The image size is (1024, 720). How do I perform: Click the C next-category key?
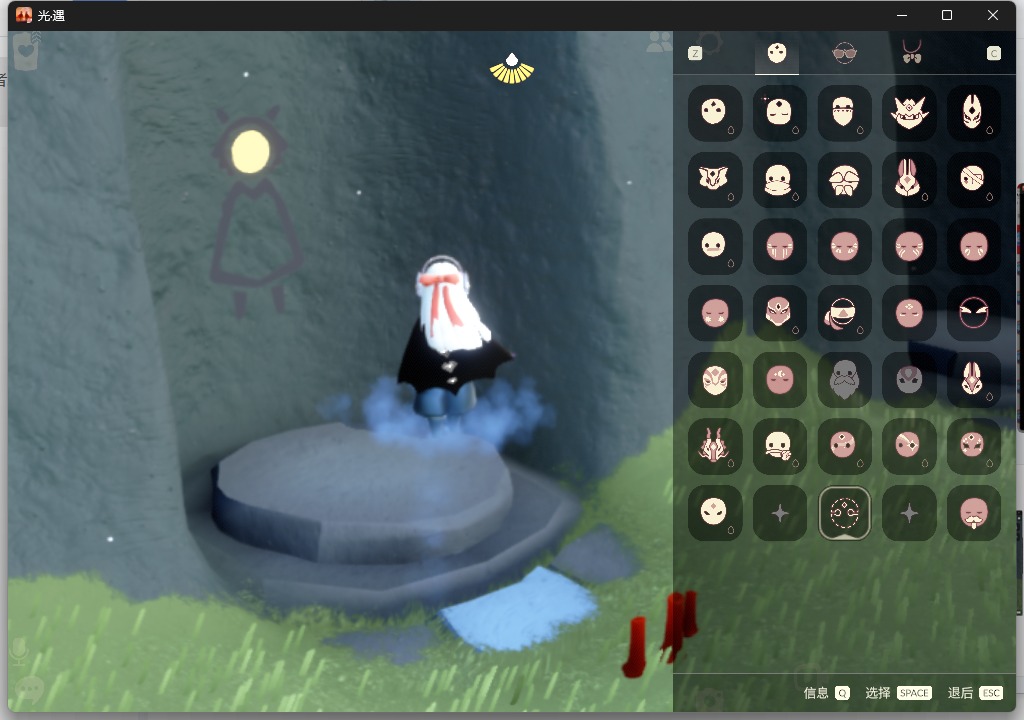(x=993, y=54)
